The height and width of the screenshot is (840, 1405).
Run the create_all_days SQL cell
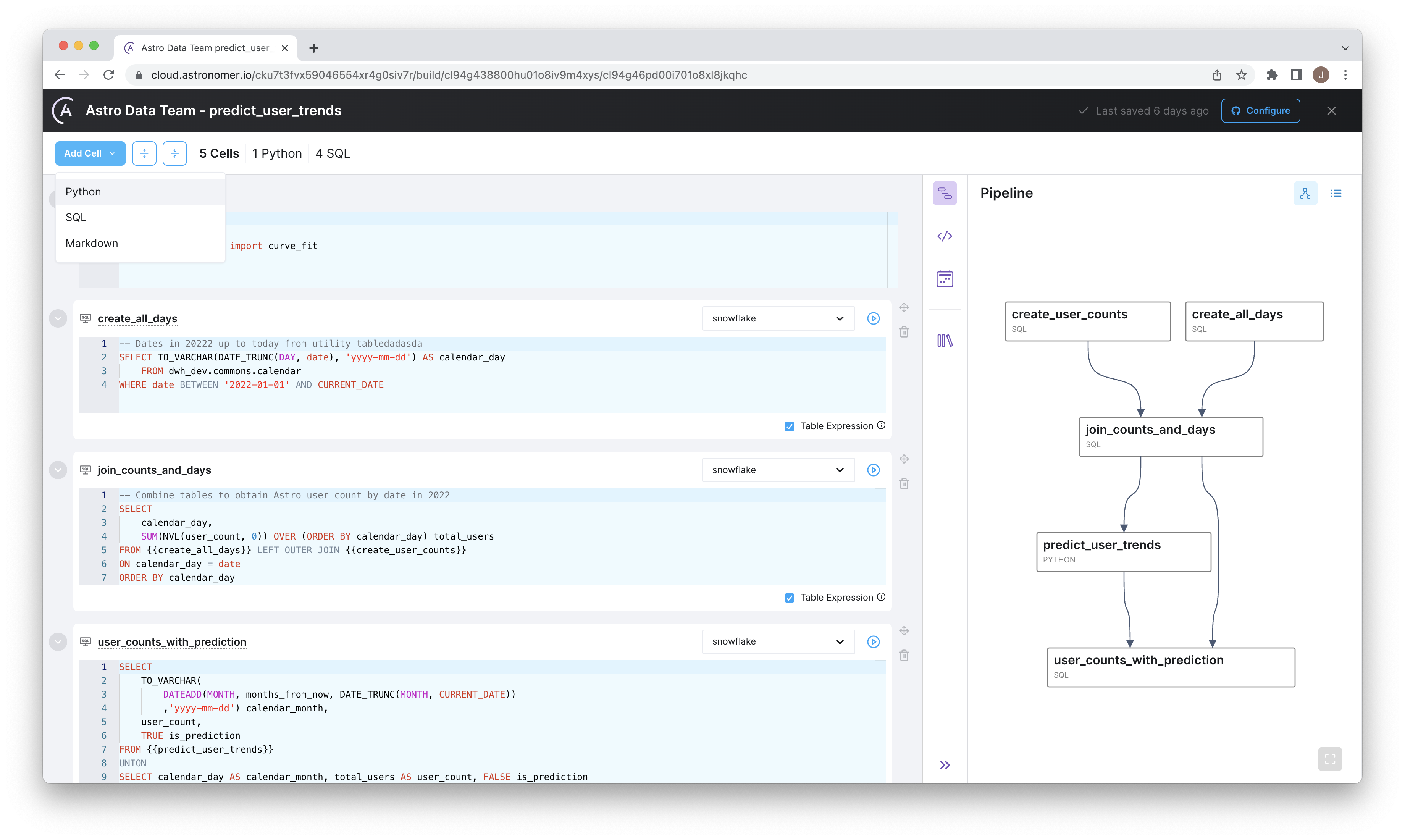coord(873,318)
